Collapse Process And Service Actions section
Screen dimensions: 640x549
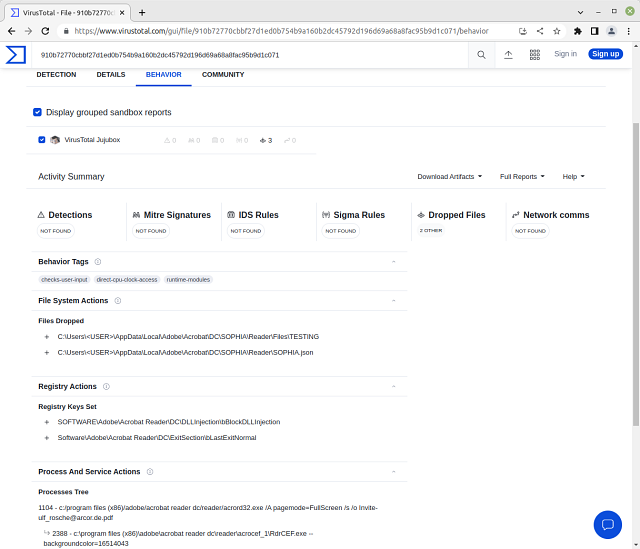tap(393, 472)
